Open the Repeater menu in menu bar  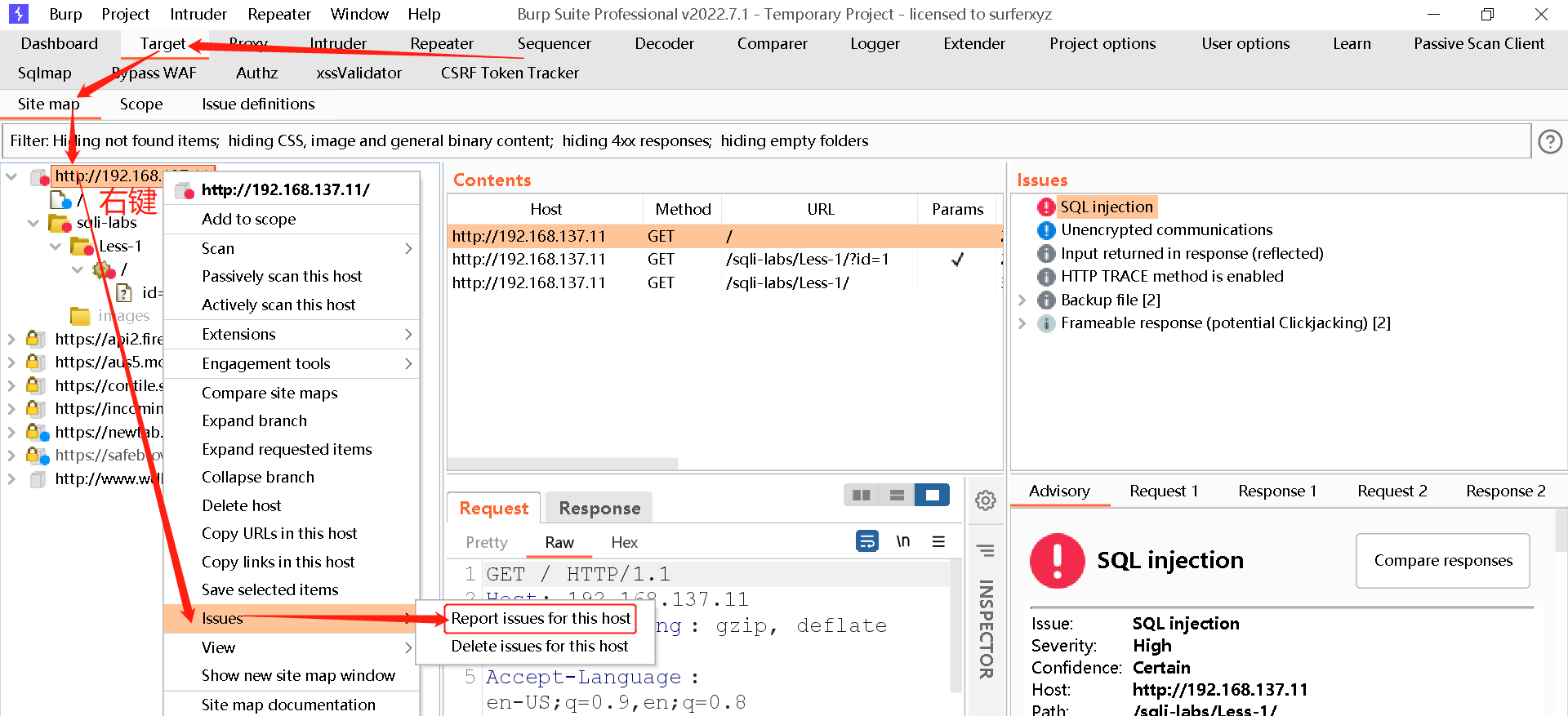278,14
